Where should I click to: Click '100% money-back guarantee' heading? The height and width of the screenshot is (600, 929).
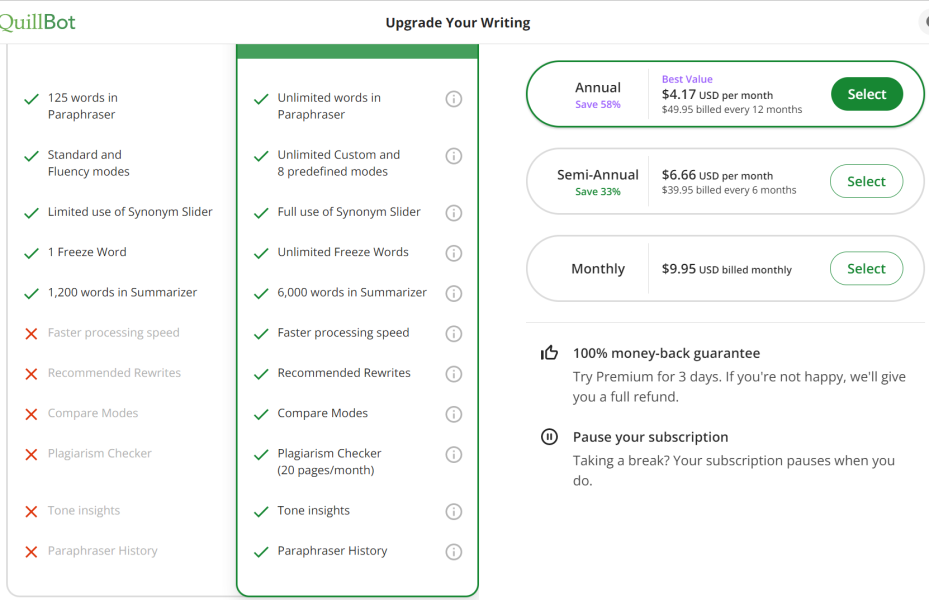(x=667, y=353)
